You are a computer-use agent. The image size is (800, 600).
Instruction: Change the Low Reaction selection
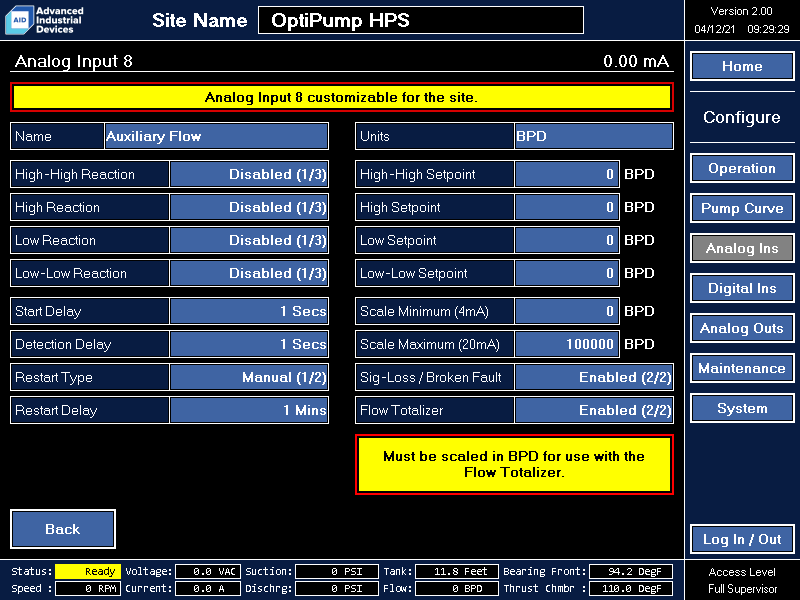[x=249, y=240]
